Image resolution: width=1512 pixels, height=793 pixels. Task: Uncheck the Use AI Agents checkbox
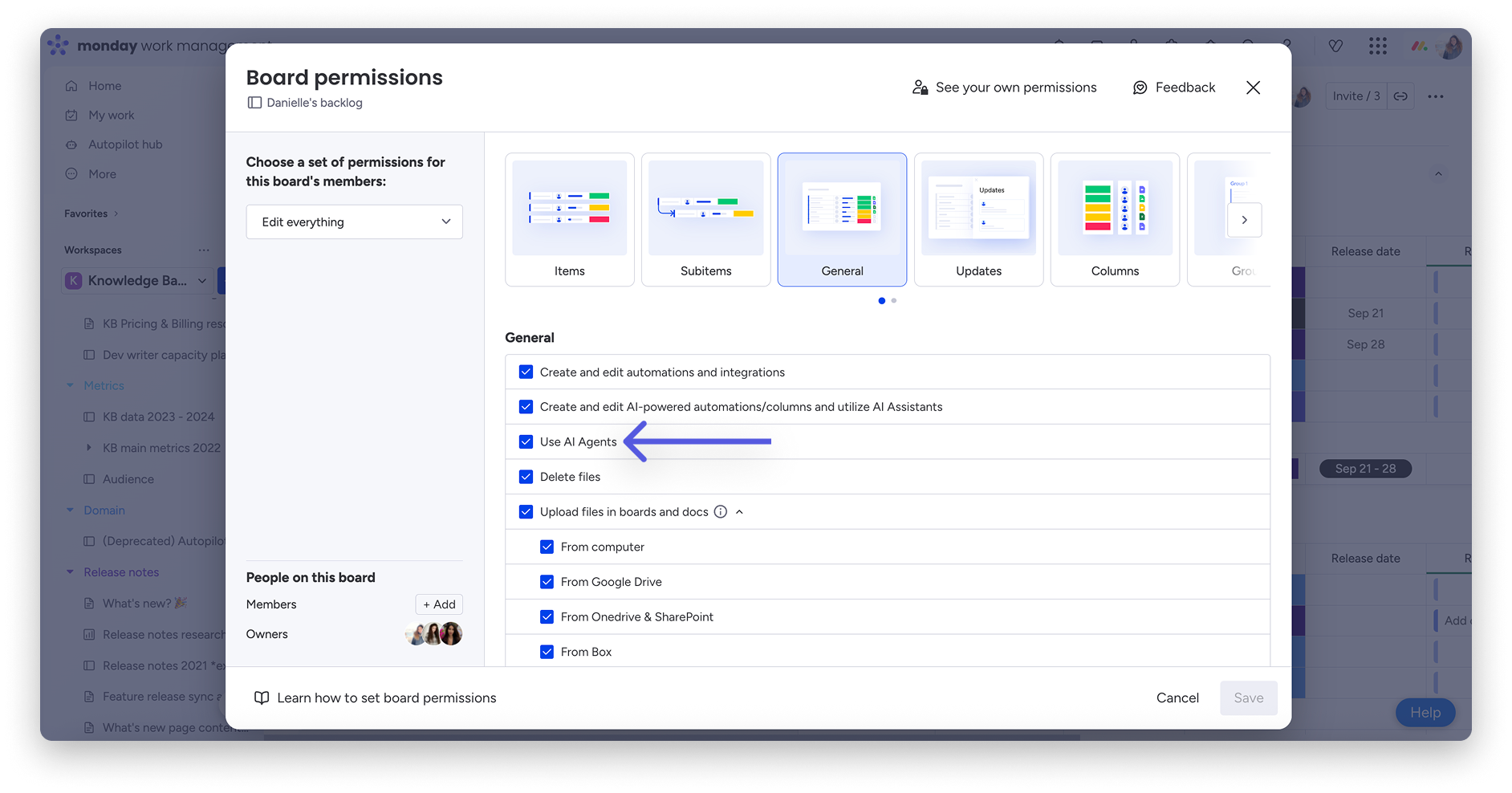pyautogui.click(x=526, y=441)
